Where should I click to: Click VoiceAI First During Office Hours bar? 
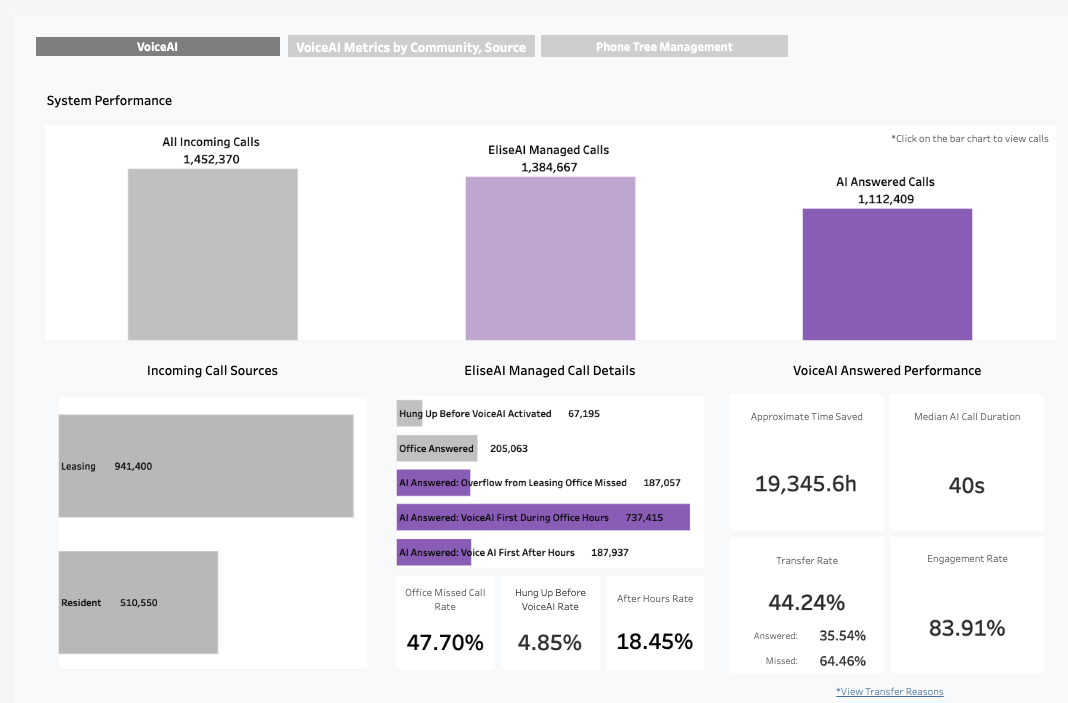(x=543, y=517)
